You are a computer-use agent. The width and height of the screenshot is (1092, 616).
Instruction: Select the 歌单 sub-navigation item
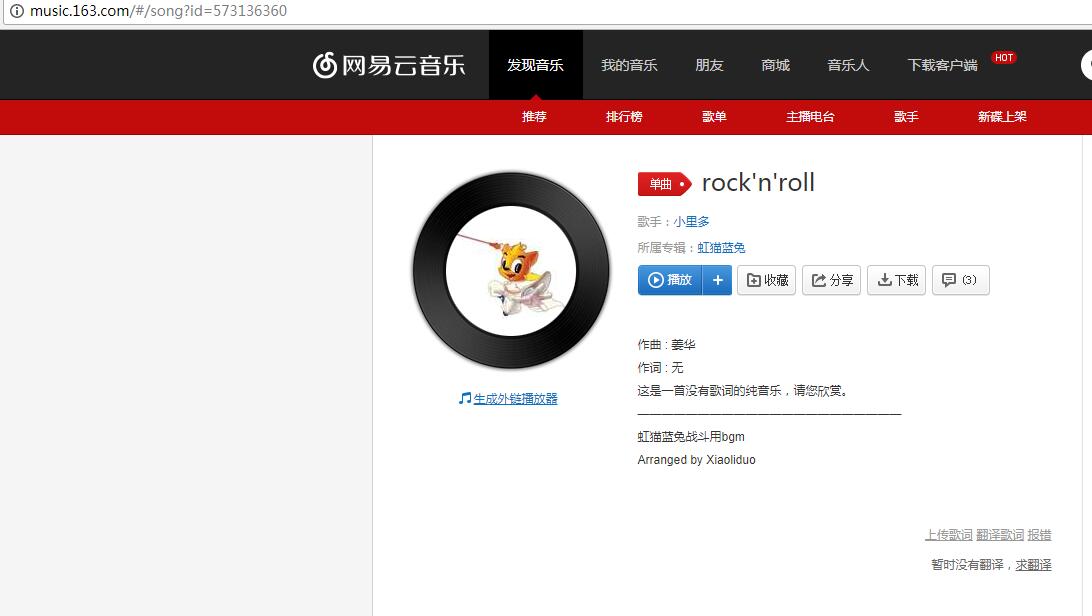point(714,116)
